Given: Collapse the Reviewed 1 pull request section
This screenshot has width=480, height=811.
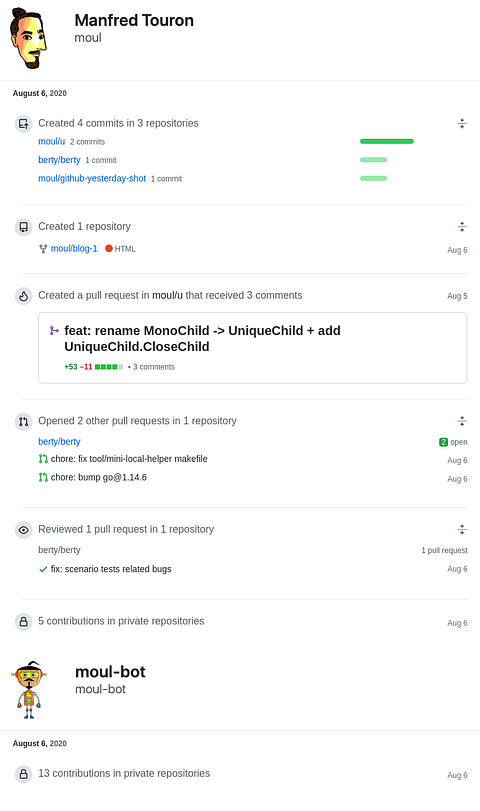Looking at the screenshot, I should point(462,529).
